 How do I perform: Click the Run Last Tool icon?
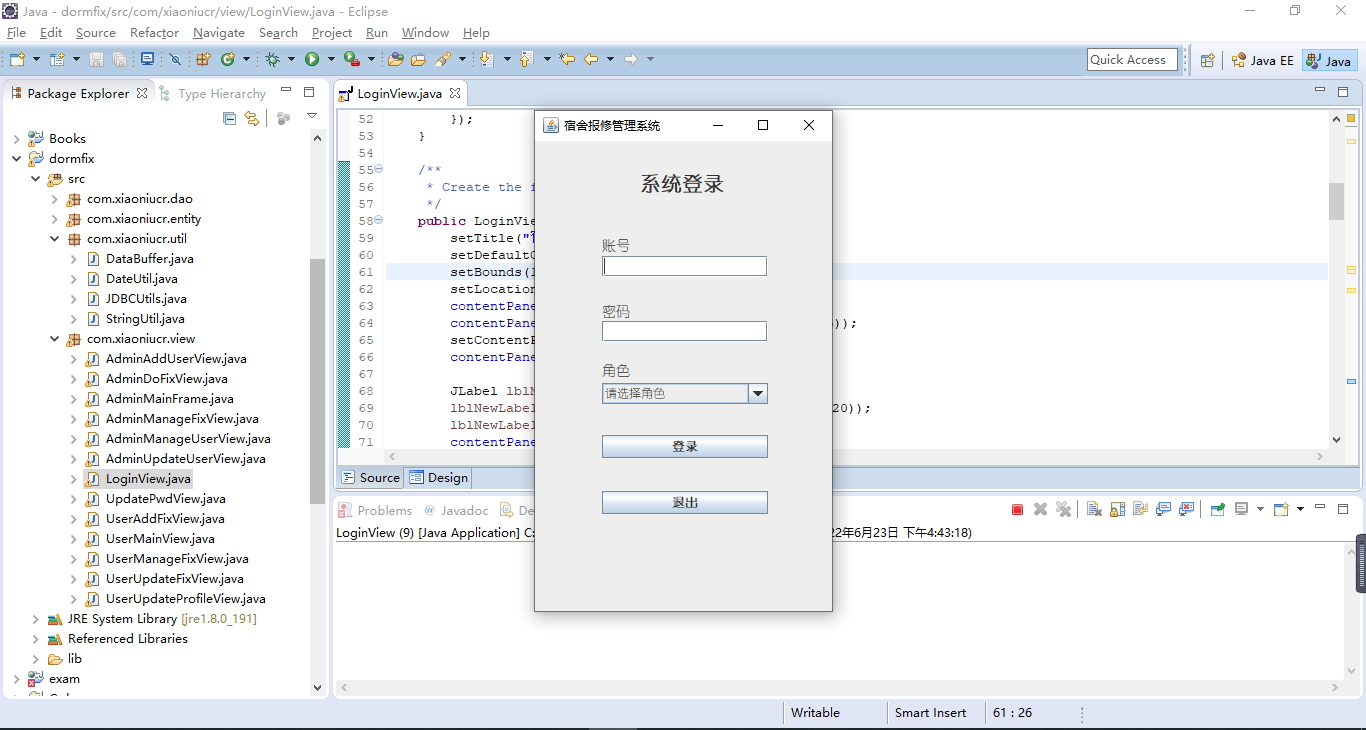(x=352, y=59)
